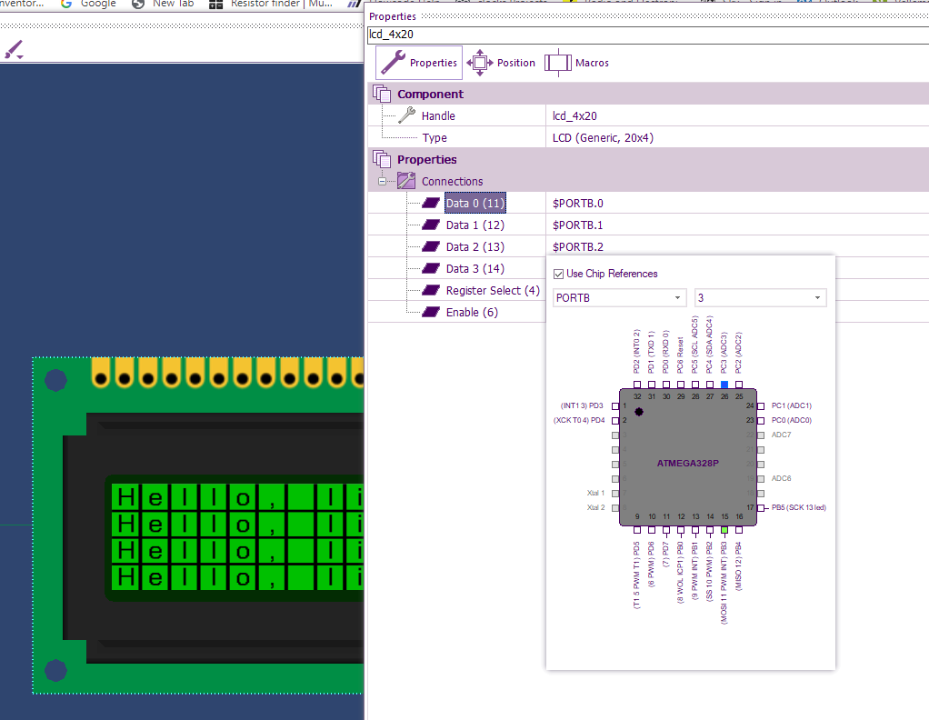Switch to the Position tab
Image resolution: width=929 pixels, height=720 pixels.
click(500, 62)
